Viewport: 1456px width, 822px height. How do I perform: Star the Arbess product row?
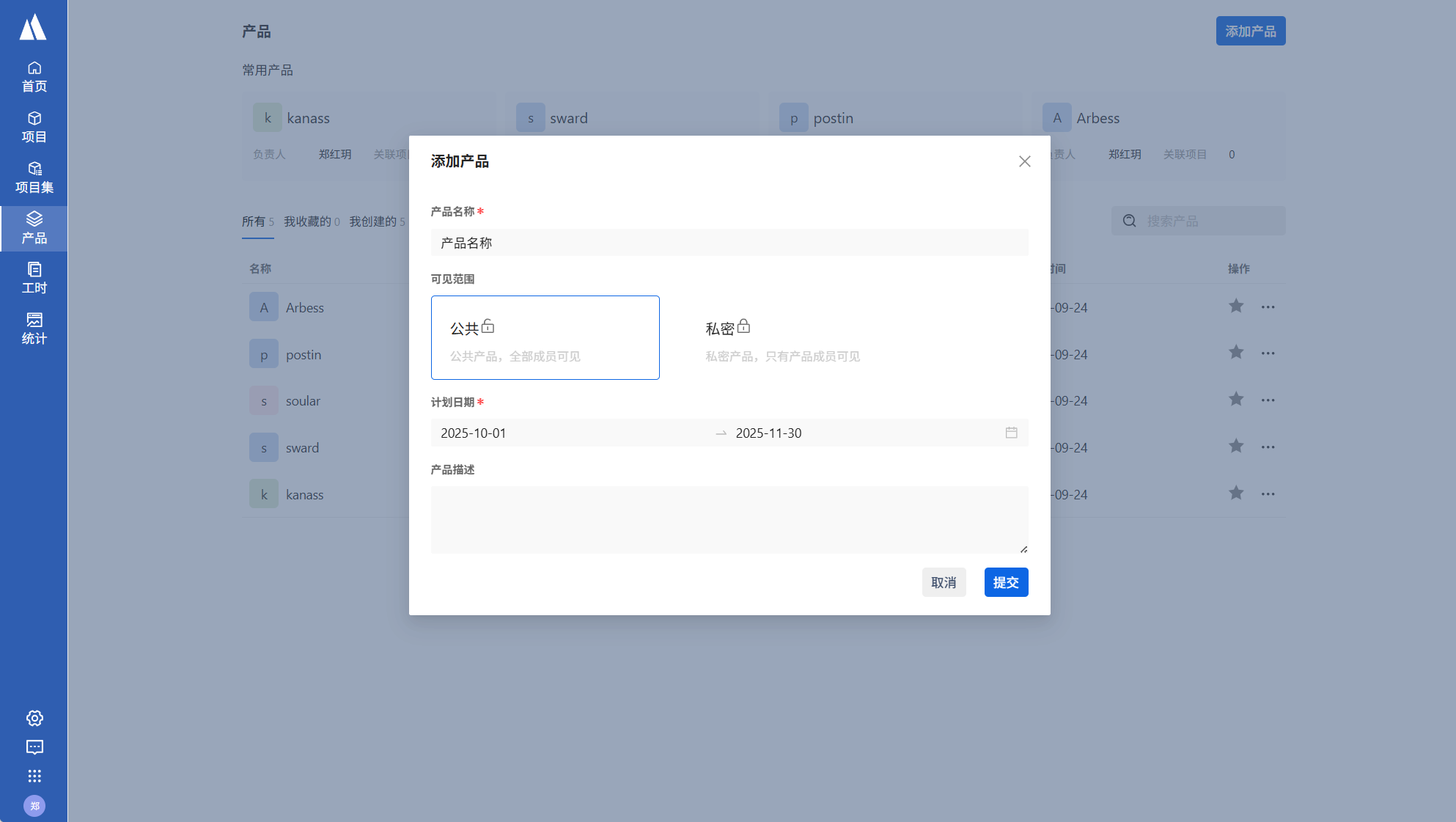1236,307
